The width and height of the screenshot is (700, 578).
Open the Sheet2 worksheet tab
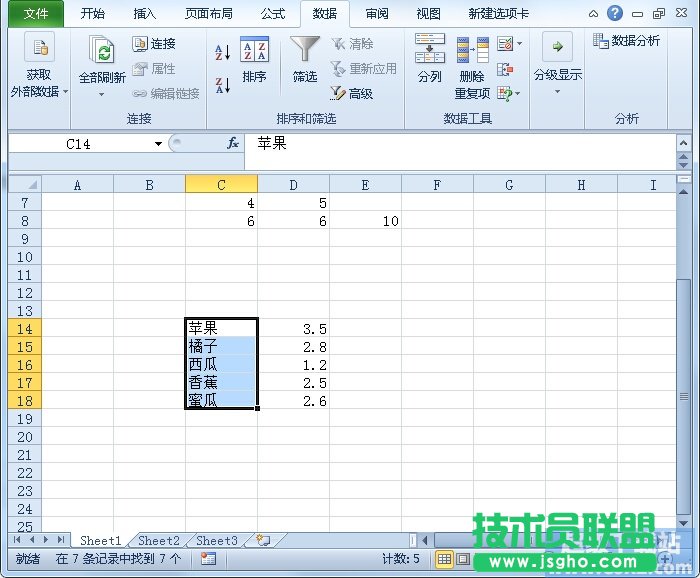(x=159, y=541)
